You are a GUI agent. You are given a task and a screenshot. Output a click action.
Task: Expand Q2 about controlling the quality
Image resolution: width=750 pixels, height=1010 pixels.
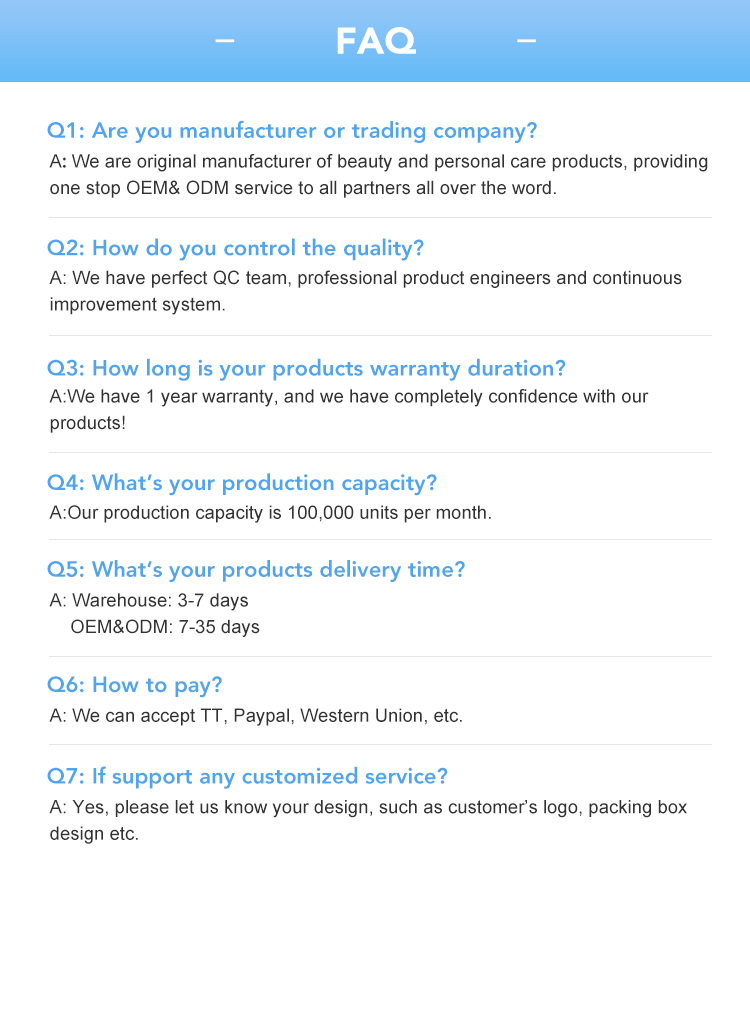[x=236, y=248]
